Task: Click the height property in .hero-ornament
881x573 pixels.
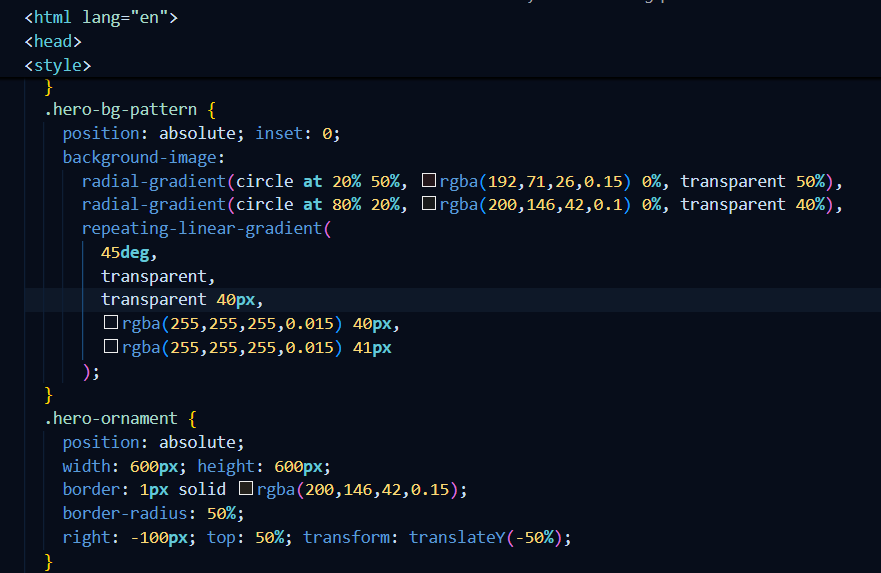Action: tap(226, 466)
